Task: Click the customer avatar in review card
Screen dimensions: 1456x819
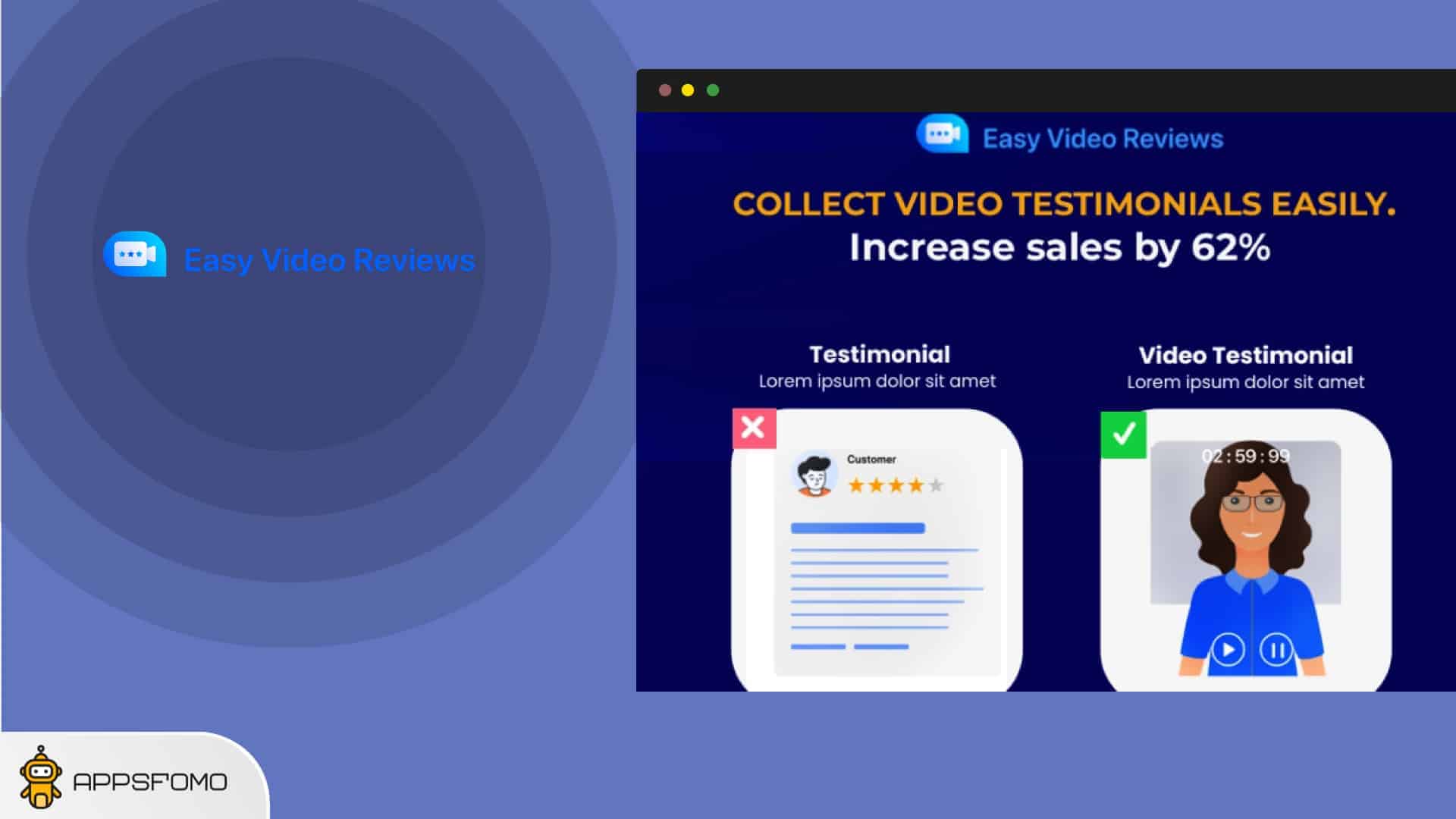Action: pos(814,474)
